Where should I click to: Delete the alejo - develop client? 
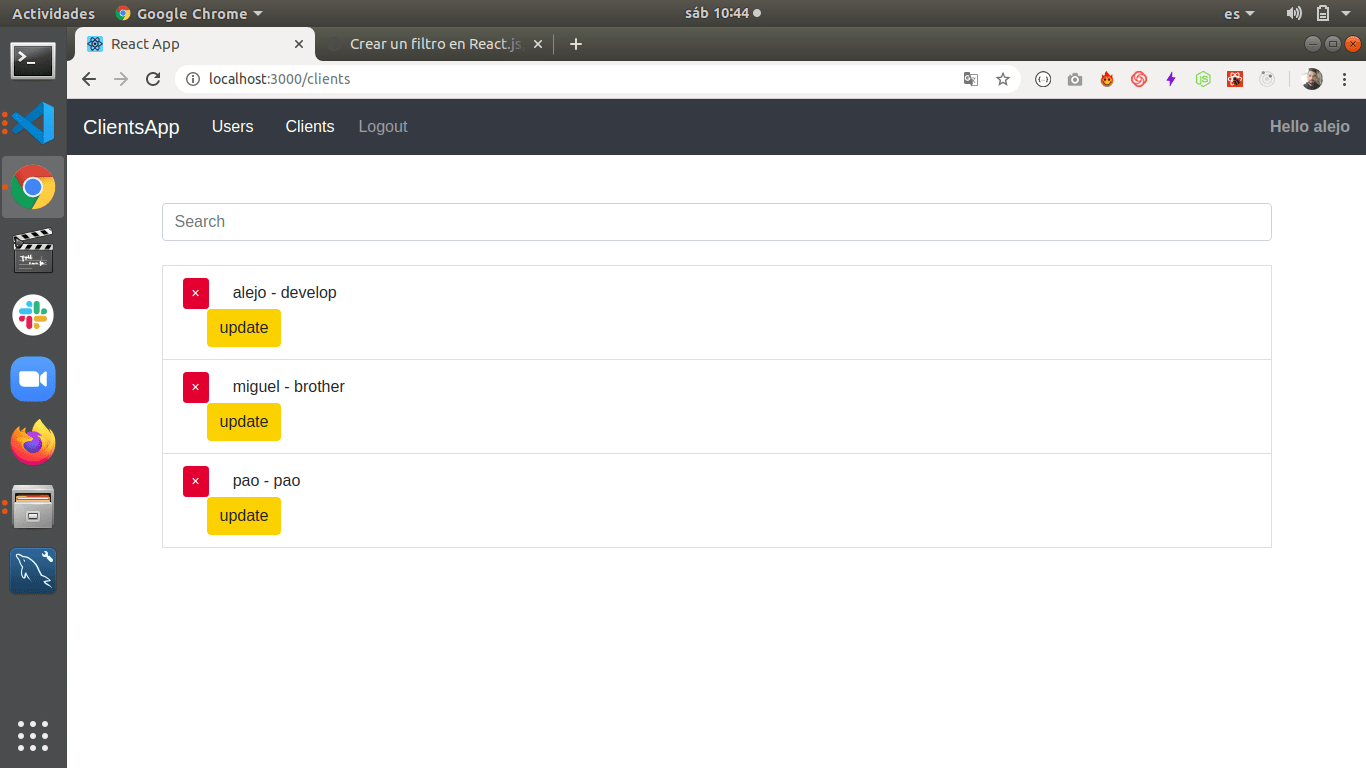195,293
